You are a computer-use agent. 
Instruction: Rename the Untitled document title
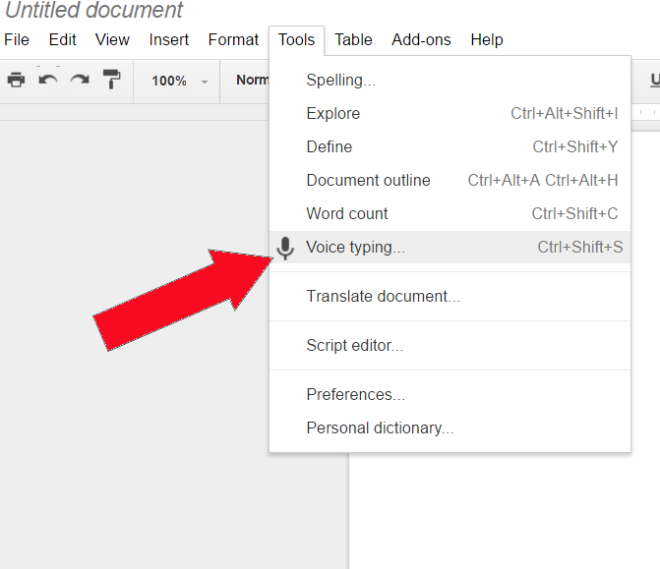pyautogui.click(x=95, y=11)
